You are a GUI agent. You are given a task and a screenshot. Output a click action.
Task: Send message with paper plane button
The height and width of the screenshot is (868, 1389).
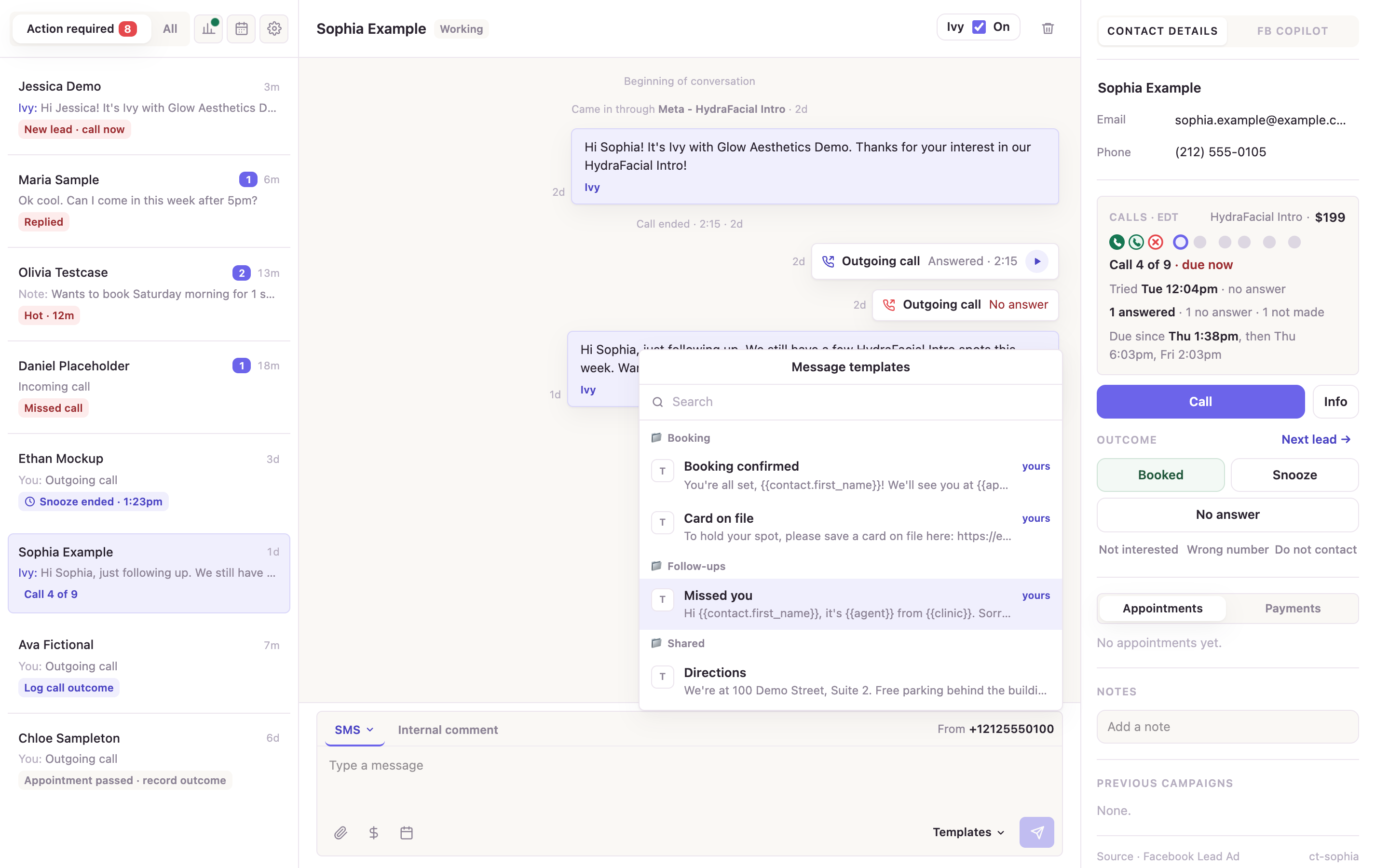[1036, 832]
